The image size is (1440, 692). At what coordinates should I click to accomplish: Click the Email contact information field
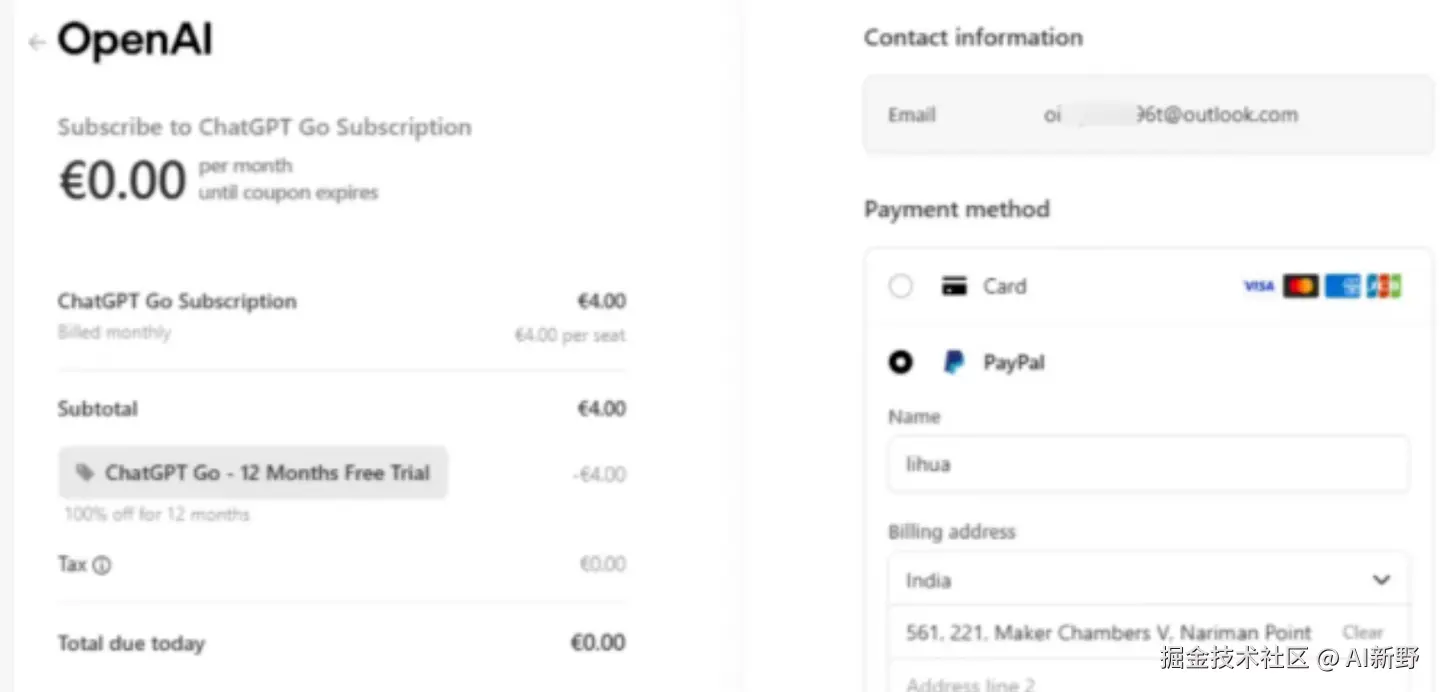pos(1147,115)
